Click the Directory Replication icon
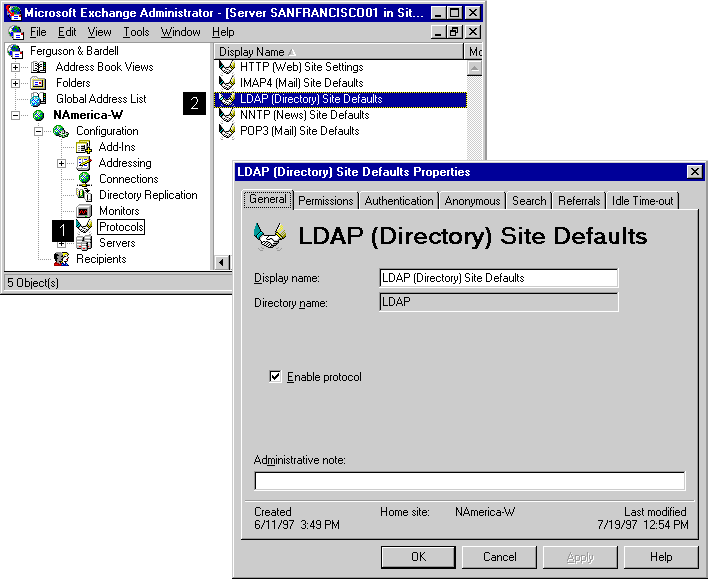The width and height of the screenshot is (708, 579). pos(84,195)
